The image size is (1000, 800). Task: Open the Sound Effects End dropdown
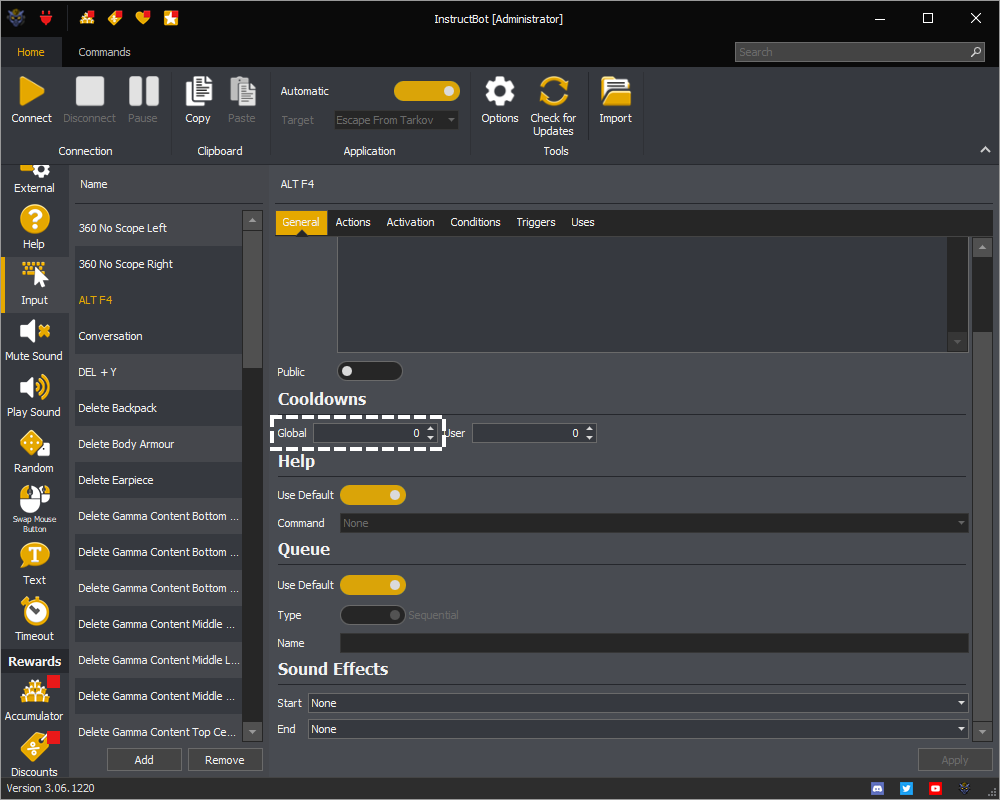[638, 729]
